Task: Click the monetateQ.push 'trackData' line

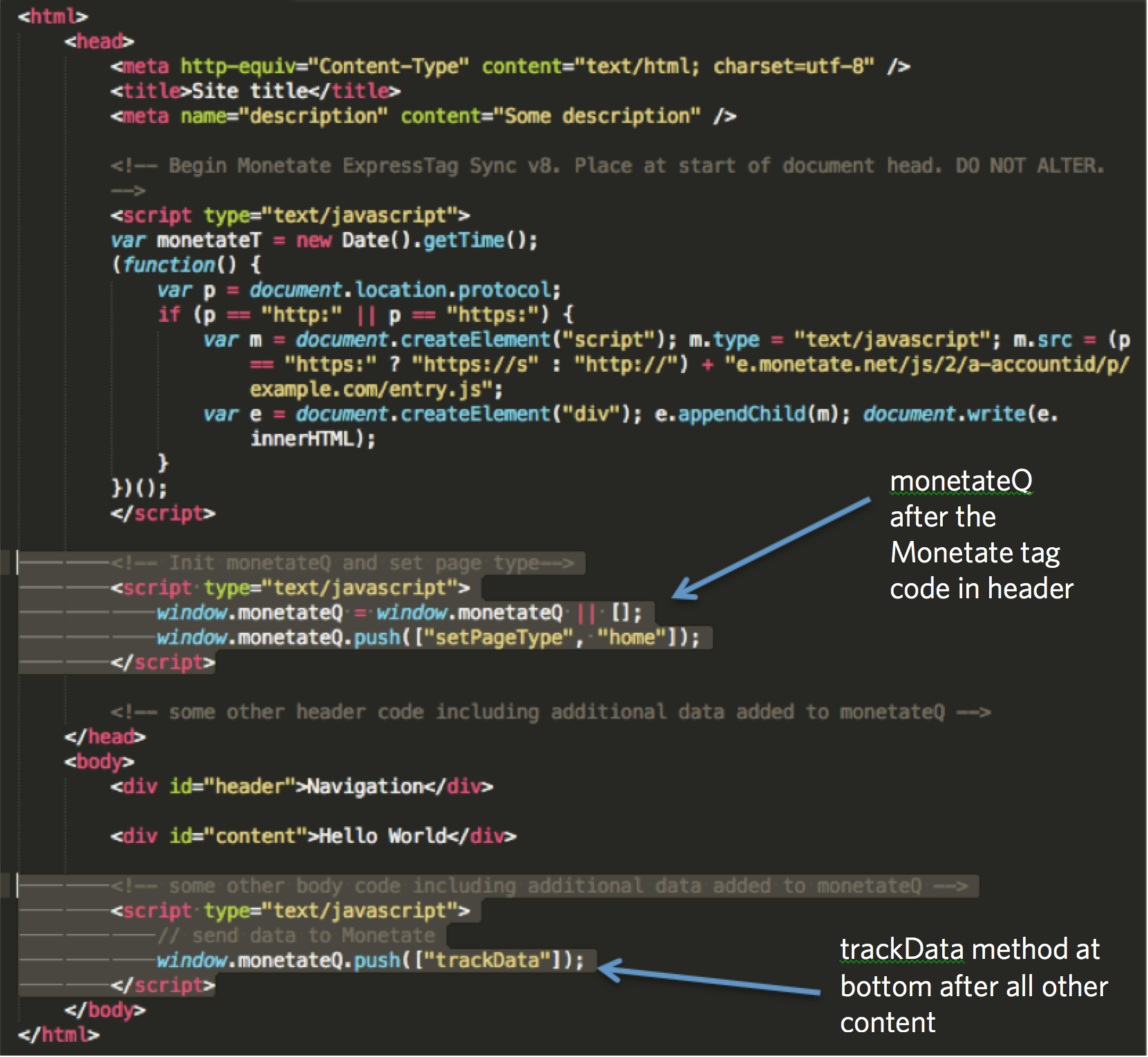Action: [x=370, y=960]
